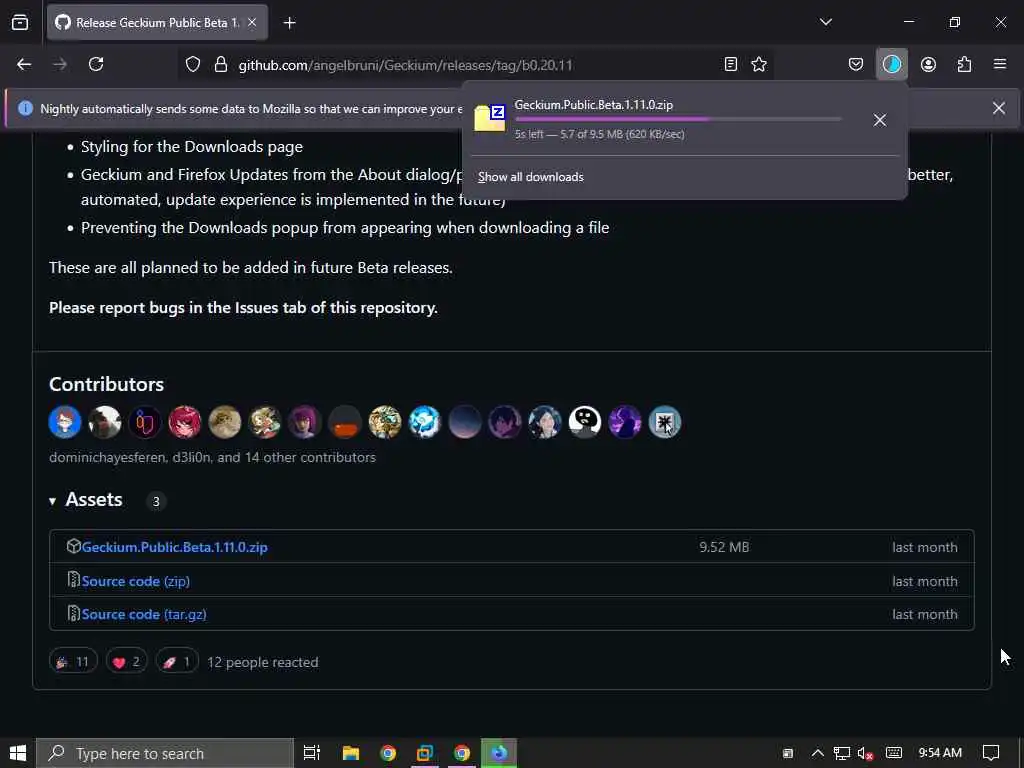Open first contributor avatar with glasses
This screenshot has width=1024, height=768.
click(65, 422)
